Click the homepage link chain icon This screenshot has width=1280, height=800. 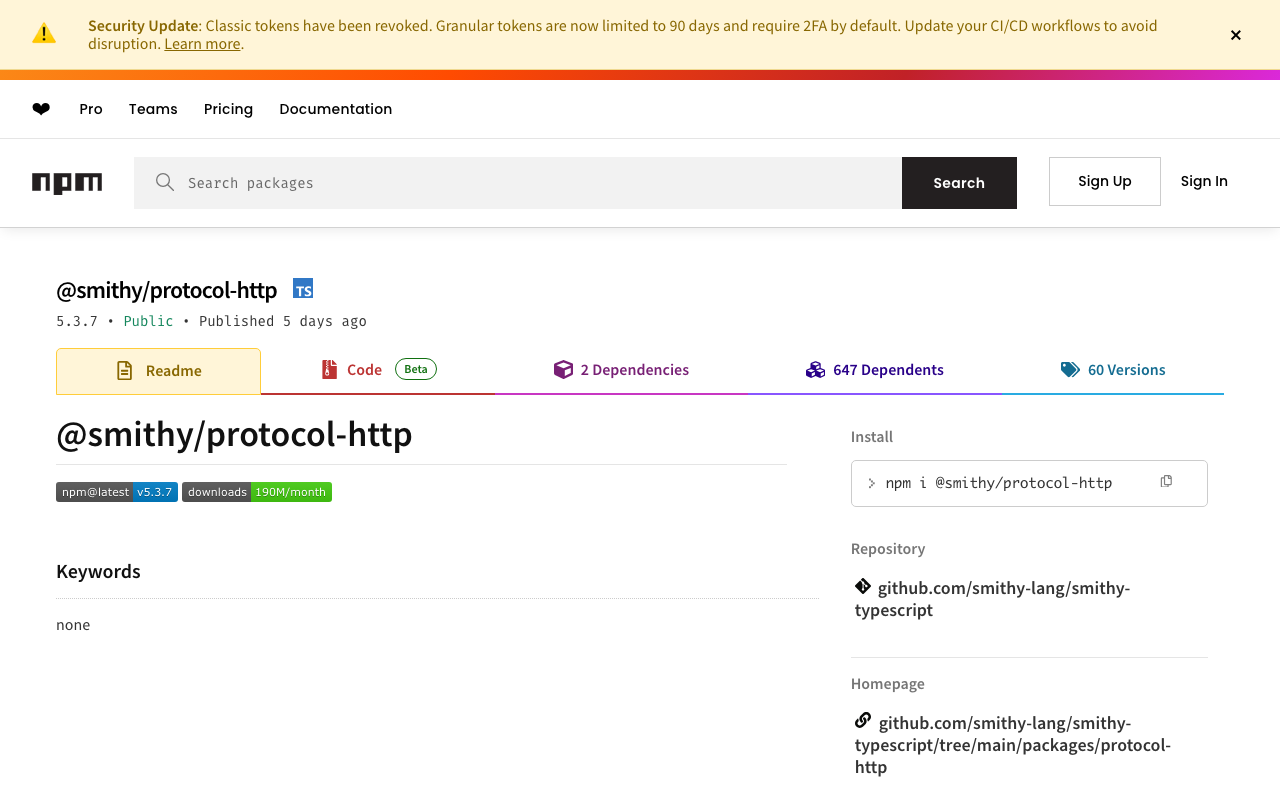click(863, 721)
